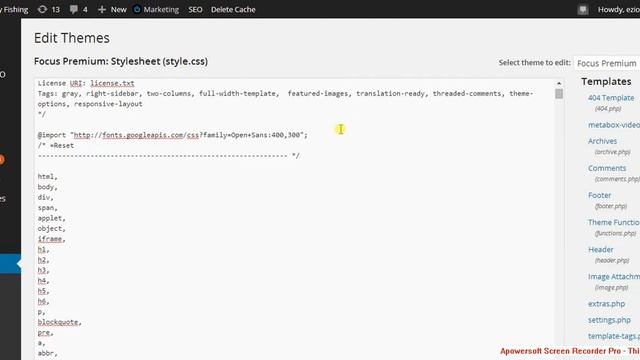The width and height of the screenshot is (640, 360).
Task: Click the Templates sidebar heading
Action: click(606, 82)
